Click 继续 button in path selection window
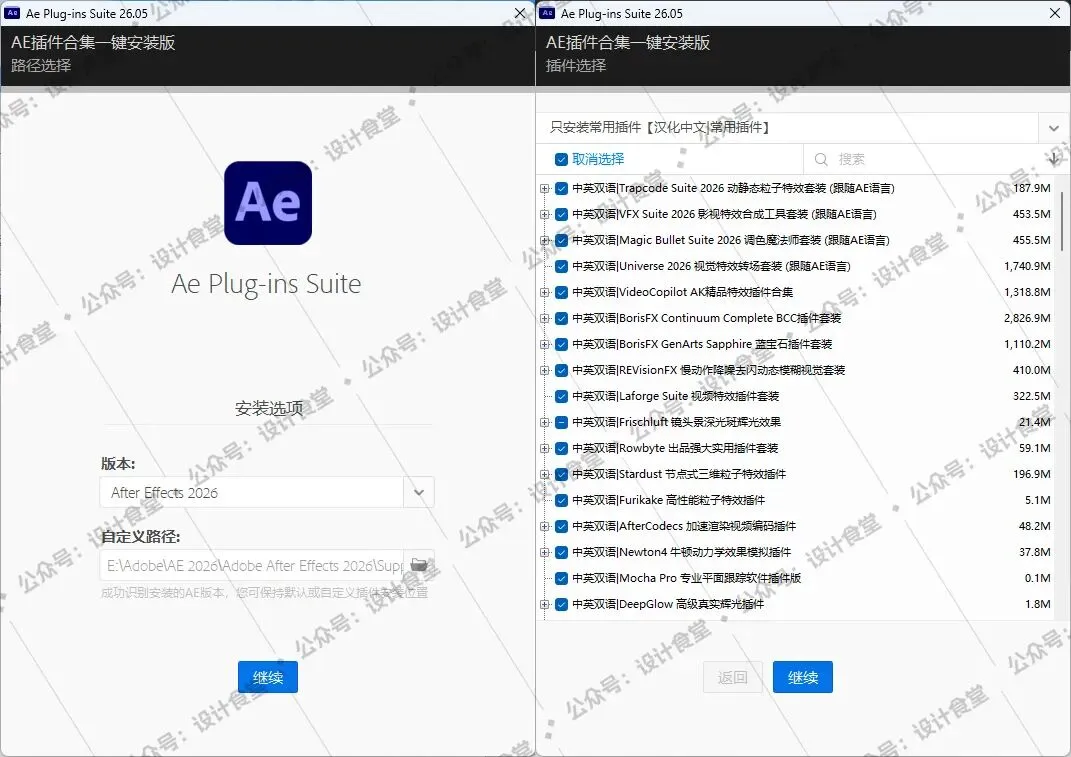Viewport: 1071px width, 757px height. coord(268,677)
